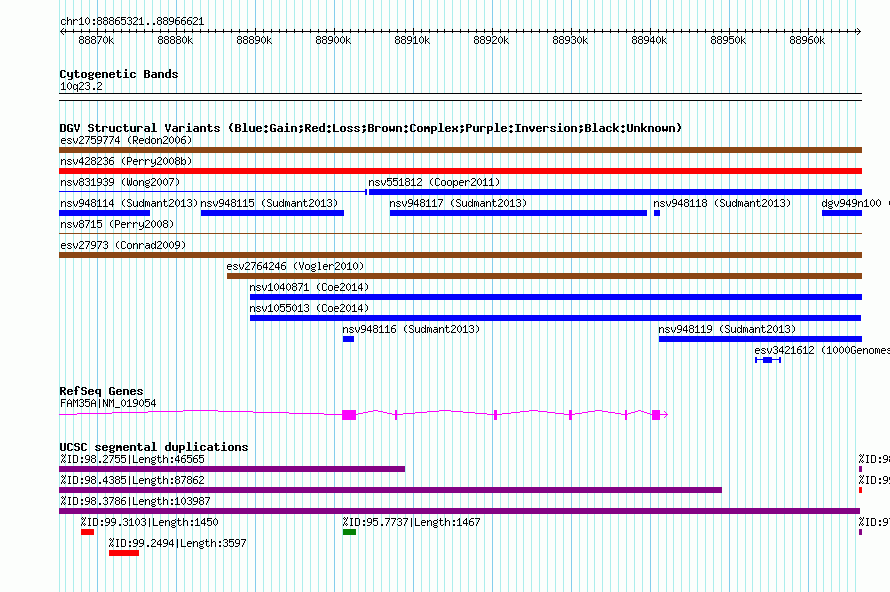Click the esv3421612 (1000Genomes) variant glyph
Image resolution: width=890 pixels, height=592 pixels.
point(768,360)
